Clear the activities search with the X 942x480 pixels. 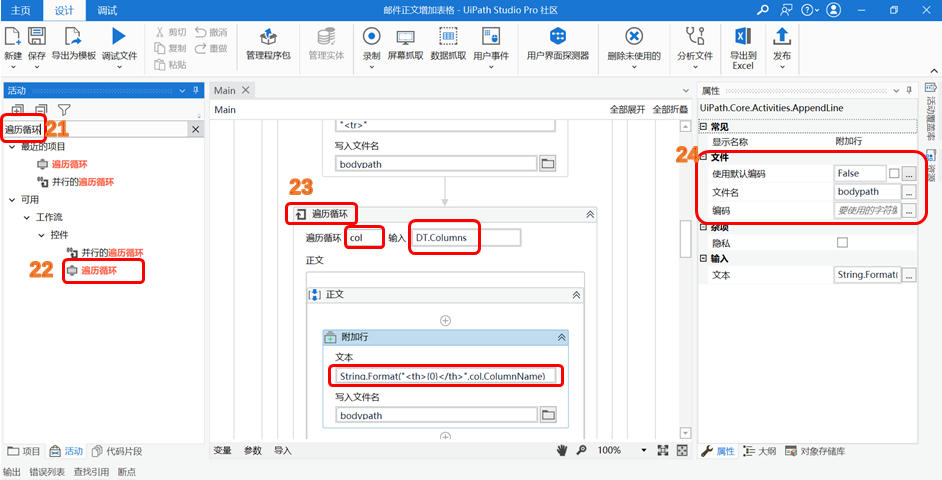[x=195, y=129]
